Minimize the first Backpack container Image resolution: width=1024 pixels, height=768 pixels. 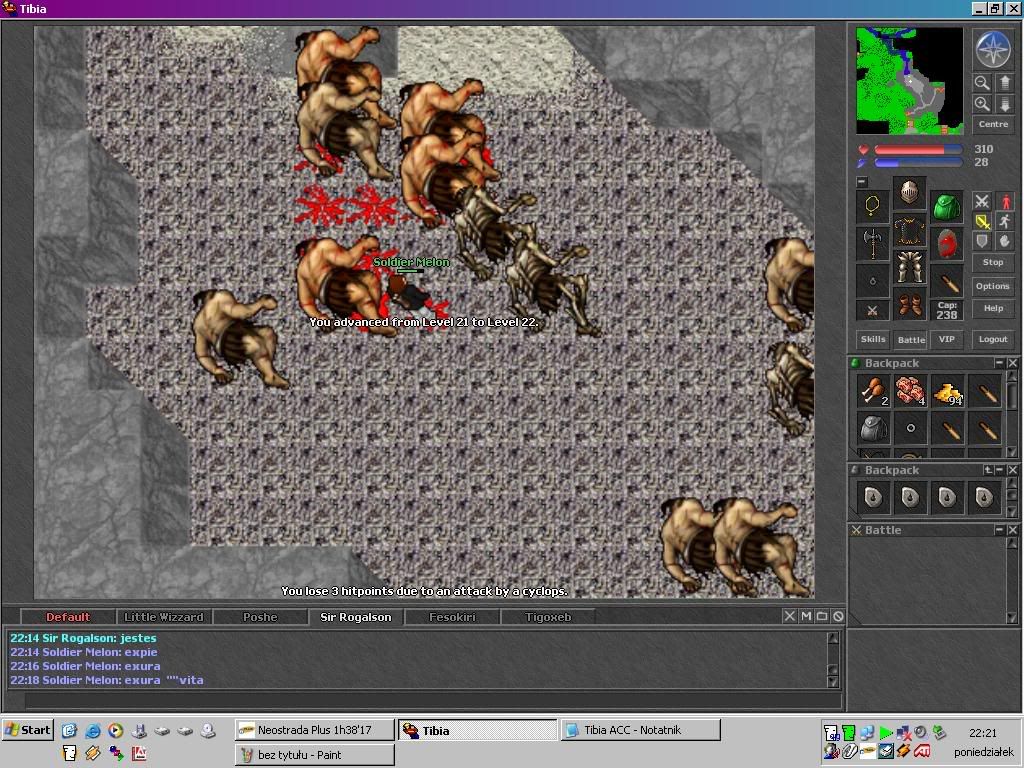tap(999, 362)
